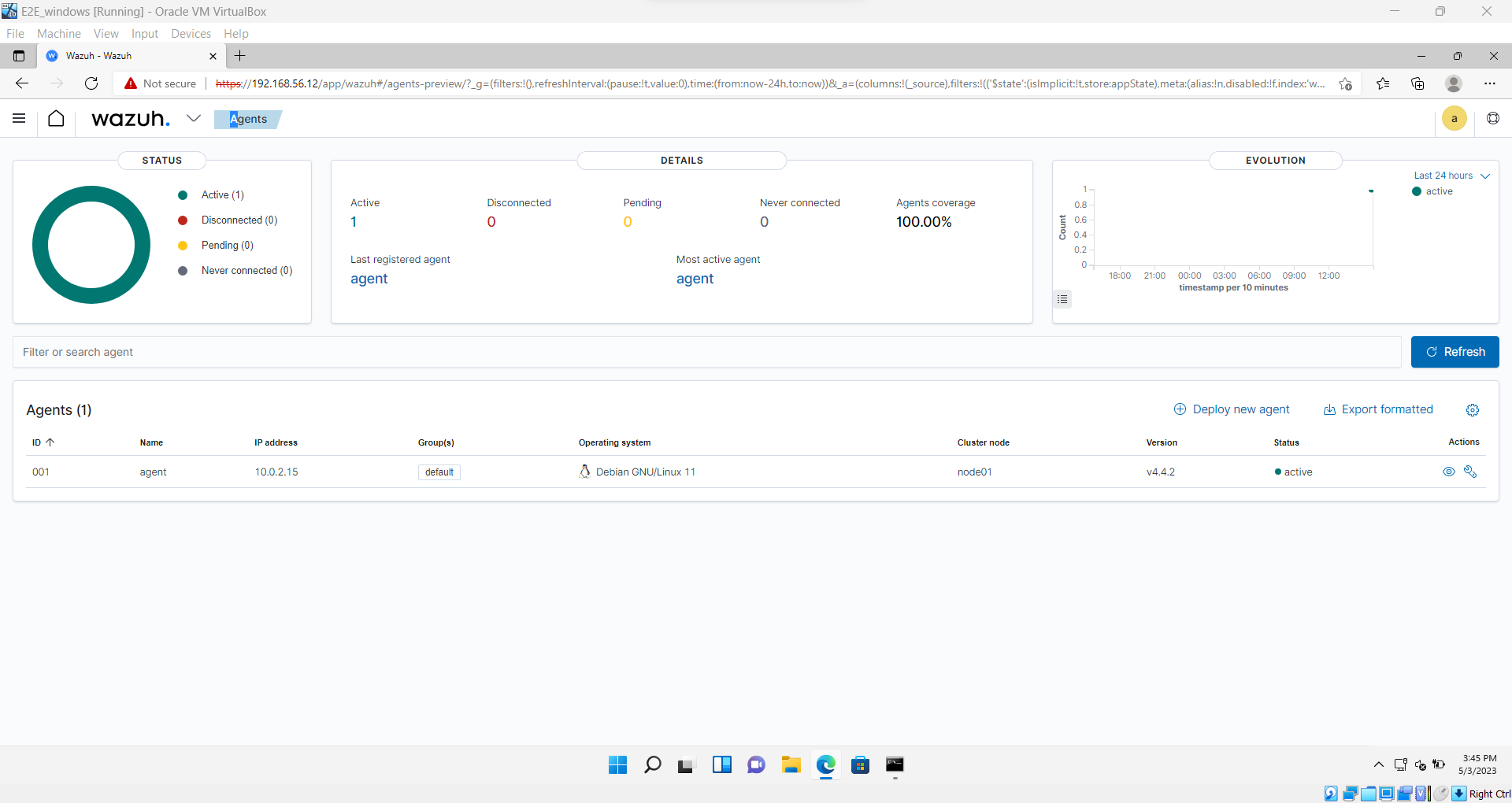Image resolution: width=1512 pixels, height=803 pixels.
Task: Toggle the active series in evolution legend
Action: click(x=1432, y=191)
